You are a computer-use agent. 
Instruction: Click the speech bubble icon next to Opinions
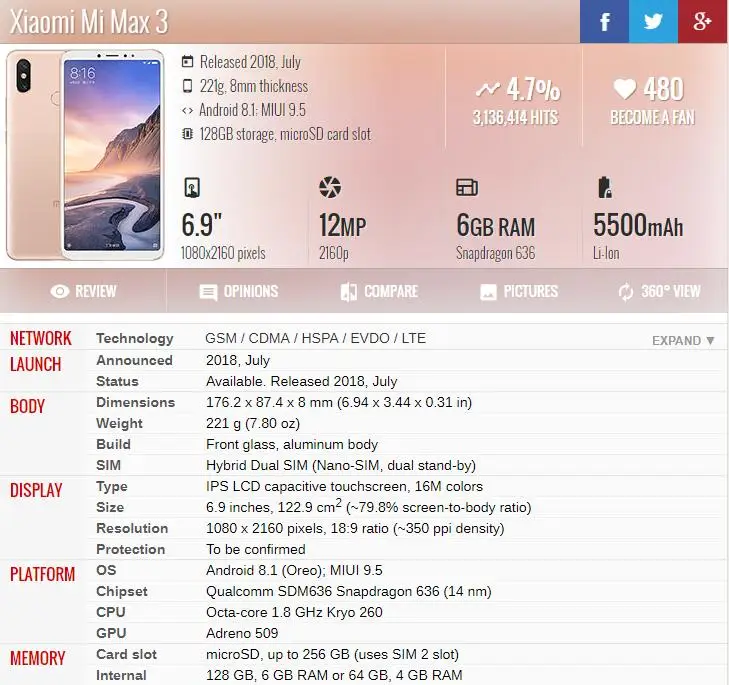pos(208,293)
